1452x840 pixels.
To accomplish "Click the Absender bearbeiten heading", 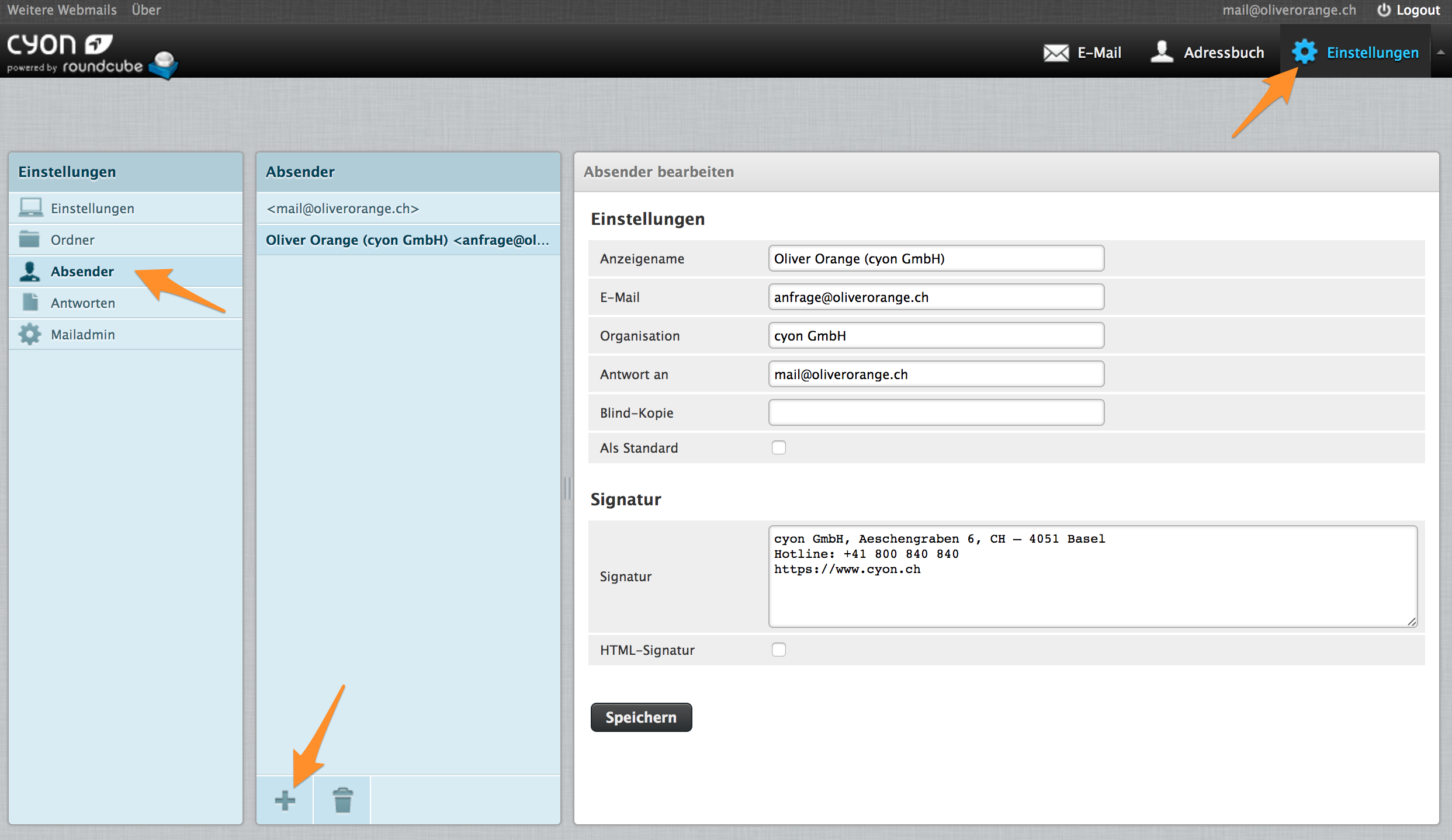I will pyautogui.click(x=659, y=172).
